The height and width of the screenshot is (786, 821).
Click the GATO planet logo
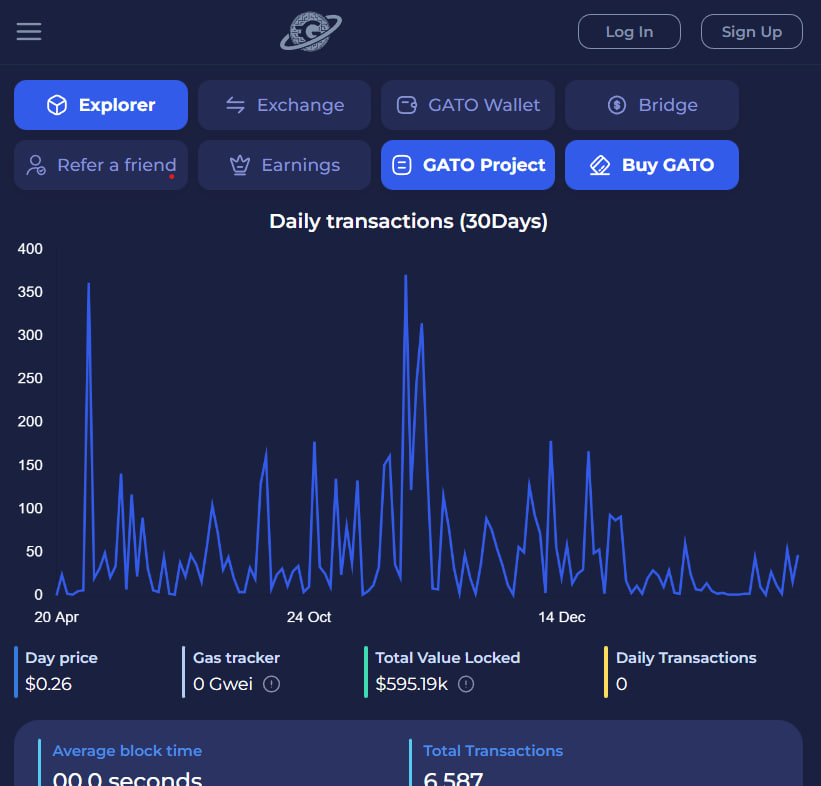(311, 31)
